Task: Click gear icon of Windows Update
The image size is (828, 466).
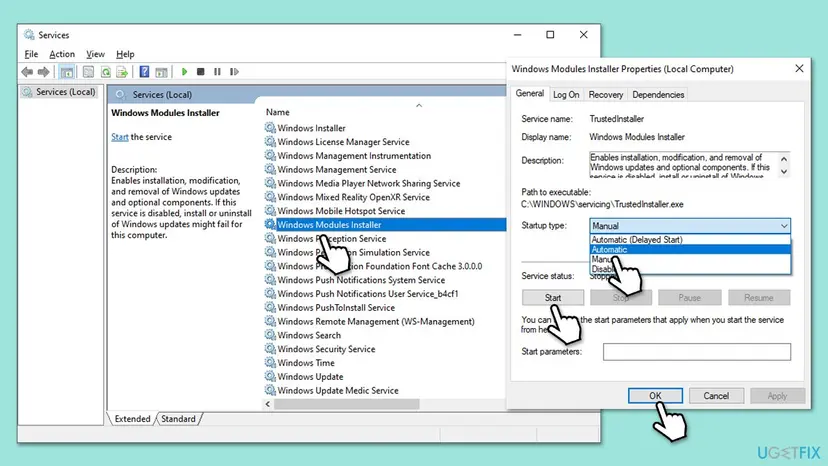Action: tap(270, 376)
